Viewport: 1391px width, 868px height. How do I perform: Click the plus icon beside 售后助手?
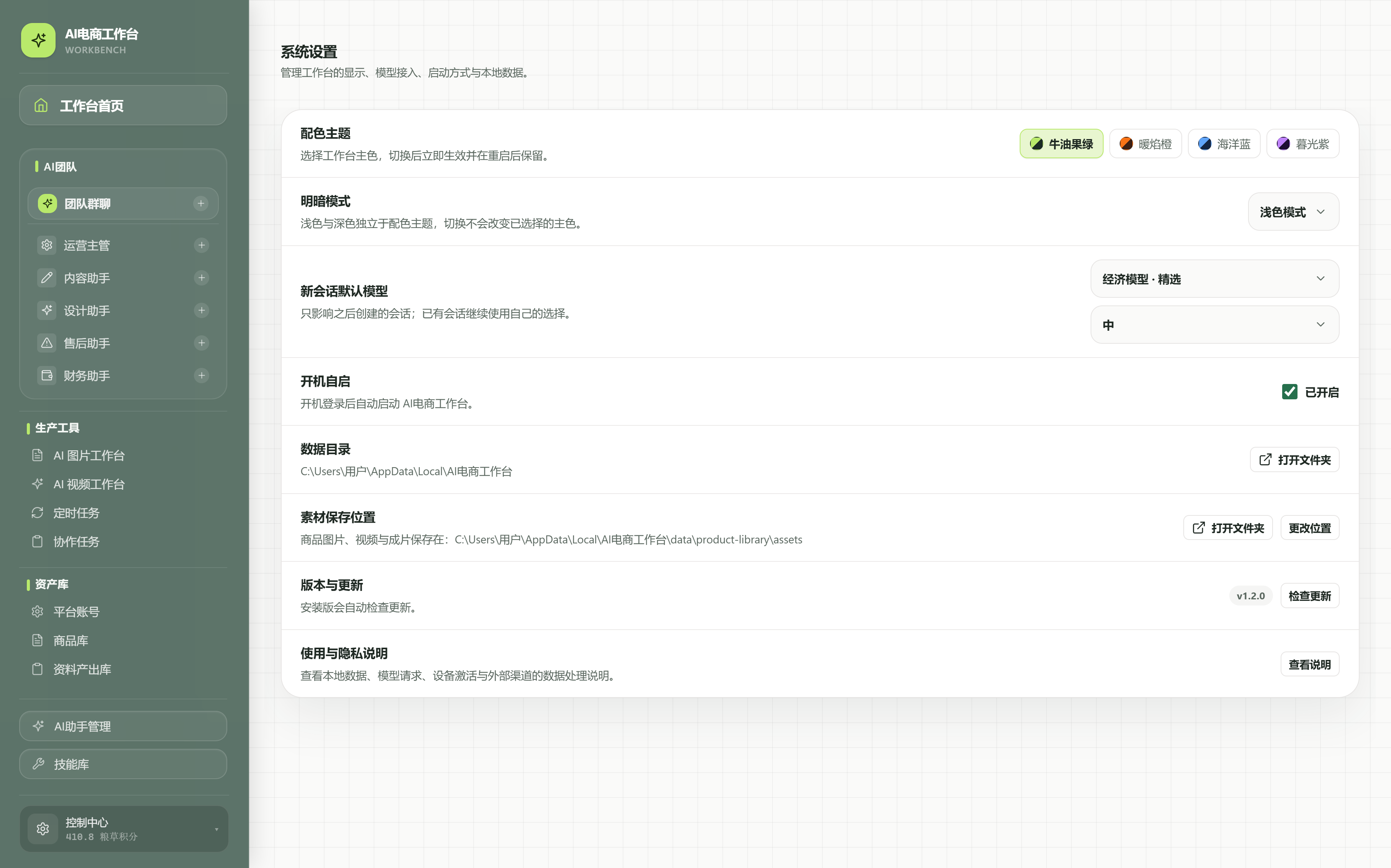(202, 343)
